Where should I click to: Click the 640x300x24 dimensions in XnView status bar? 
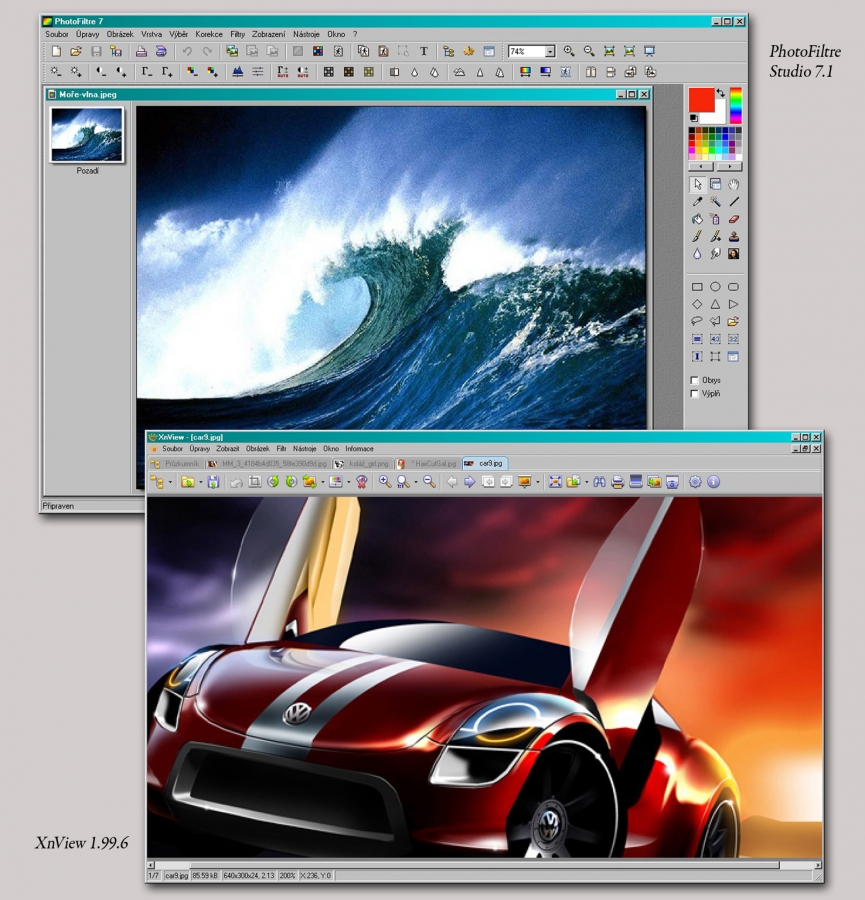tap(250, 876)
